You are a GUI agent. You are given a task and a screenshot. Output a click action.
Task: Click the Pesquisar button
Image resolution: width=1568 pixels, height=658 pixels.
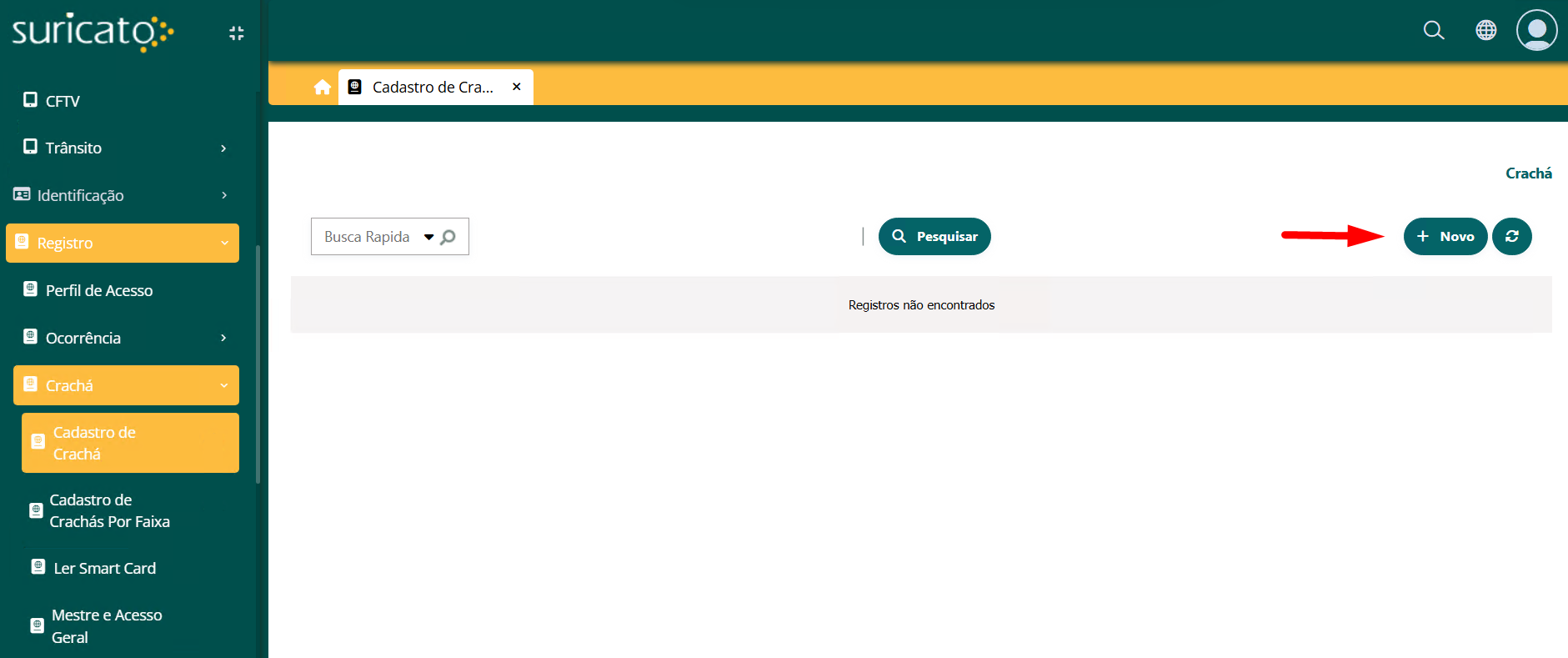pyautogui.click(x=934, y=236)
